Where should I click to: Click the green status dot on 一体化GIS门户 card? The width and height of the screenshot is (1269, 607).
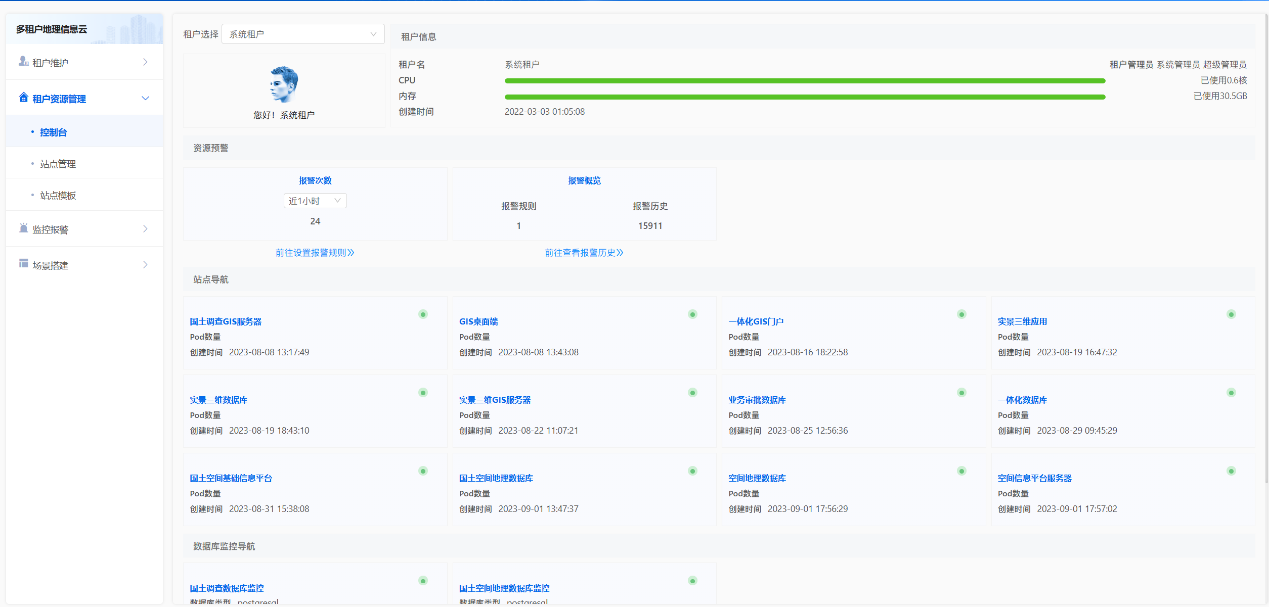961,314
